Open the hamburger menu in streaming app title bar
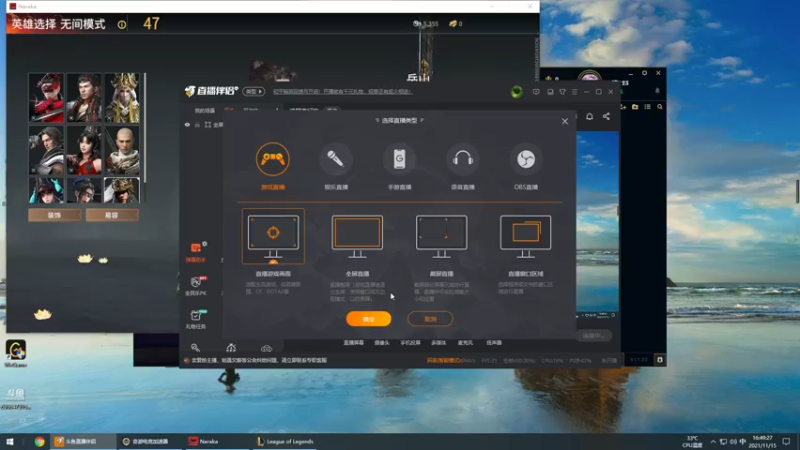Screen dimensions: 800x450 pos(574,92)
